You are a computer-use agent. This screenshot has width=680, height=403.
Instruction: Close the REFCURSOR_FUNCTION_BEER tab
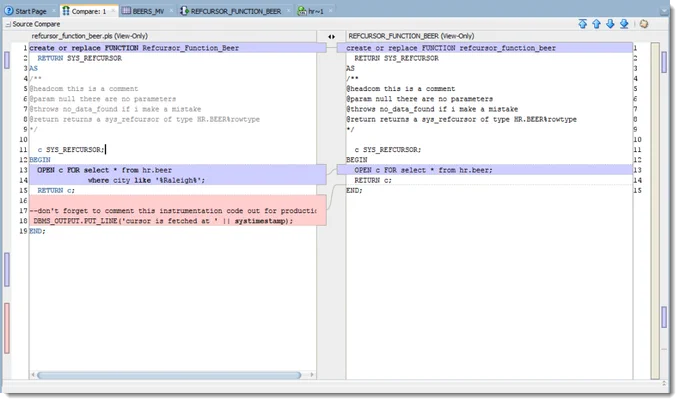[288, 11]
